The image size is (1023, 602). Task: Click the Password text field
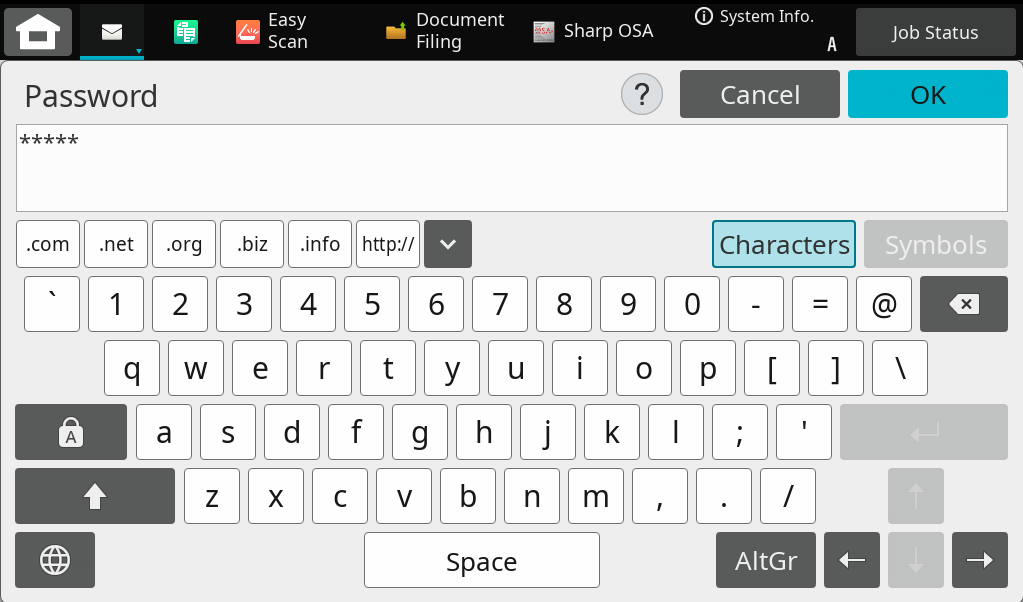511,168
